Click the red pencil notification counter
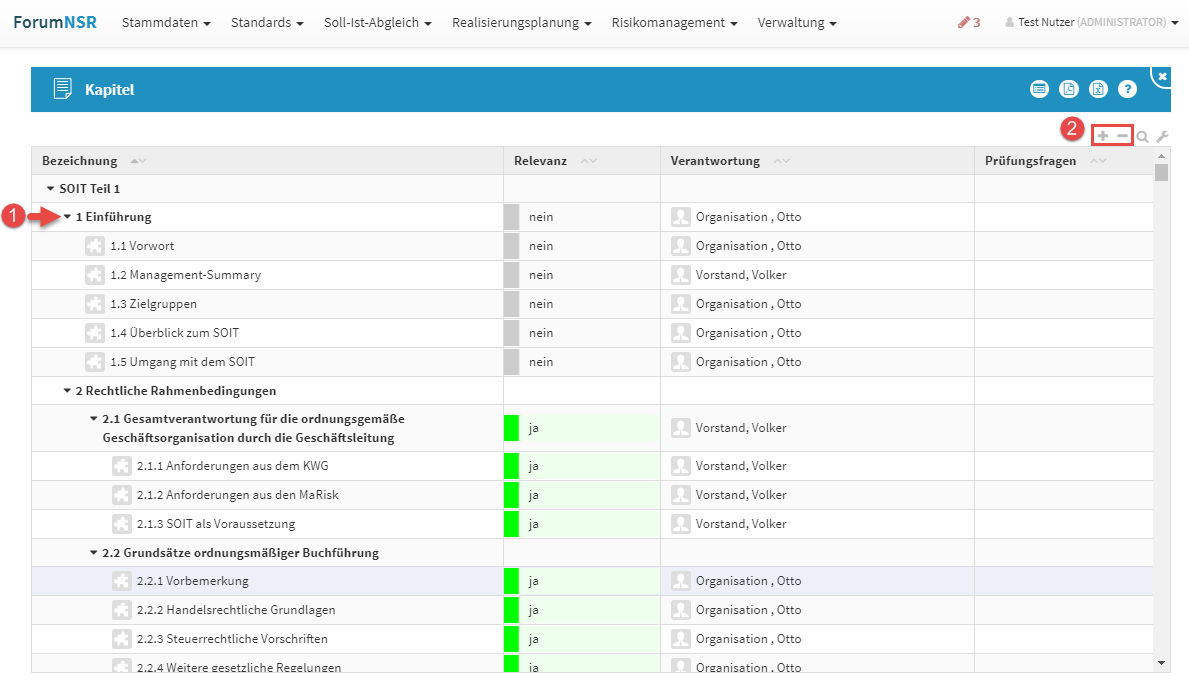 [968, 22]
